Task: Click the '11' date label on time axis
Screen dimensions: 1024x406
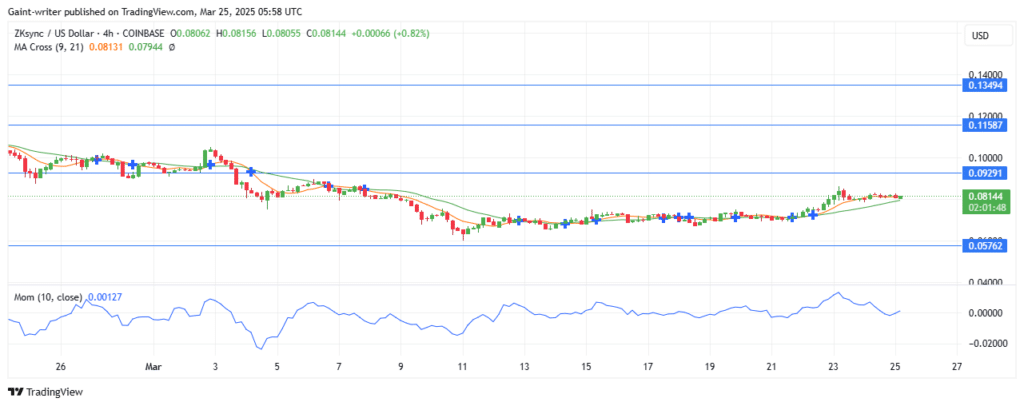Action: (x=462, y=367)
